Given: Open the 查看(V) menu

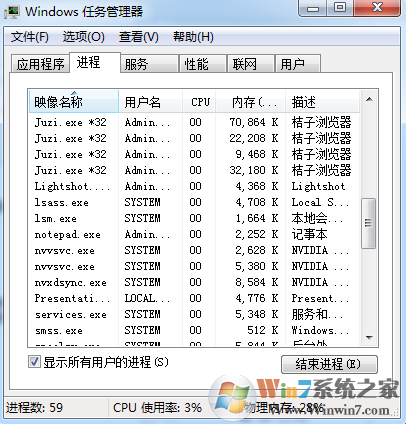Looking at the screenshot, I should pyautogui.click(x=139, y=37).
